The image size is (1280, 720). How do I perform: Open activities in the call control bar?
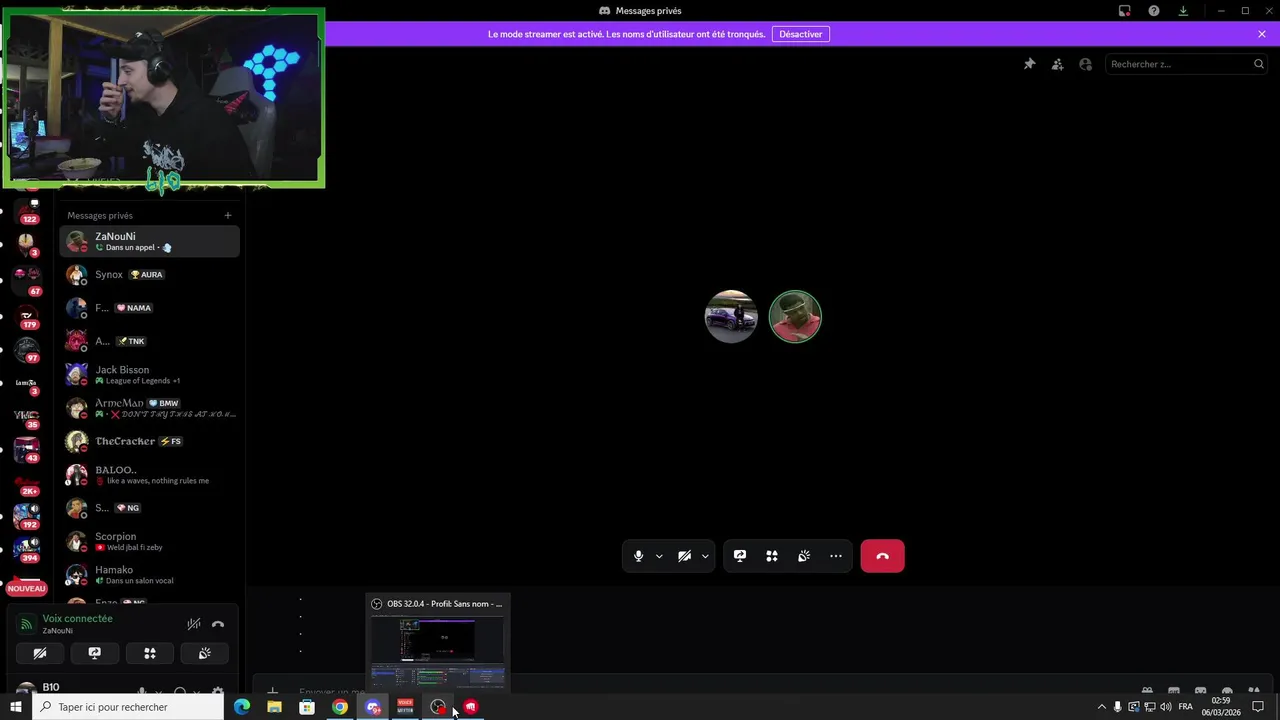[772, 556]
